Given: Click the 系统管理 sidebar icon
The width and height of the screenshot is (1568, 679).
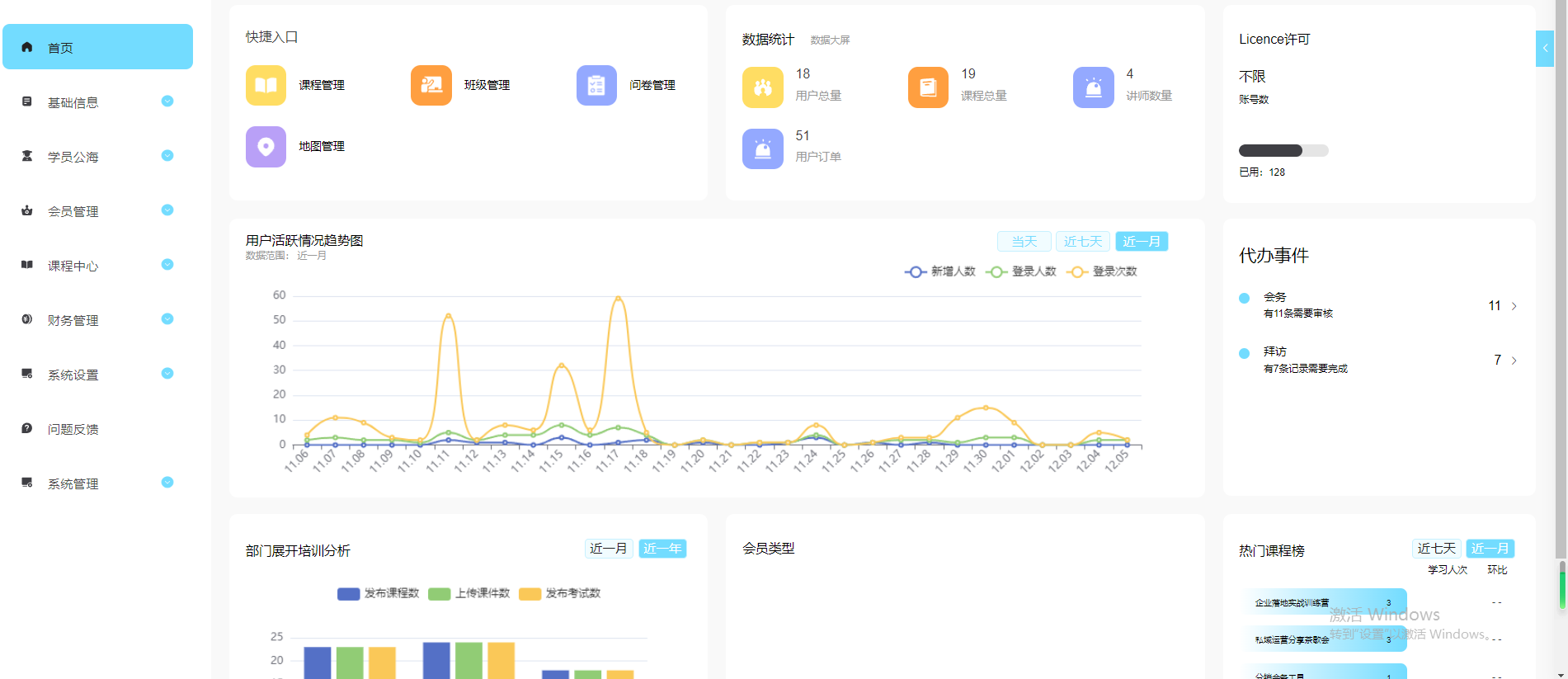Looking at the screenshot, I should click(x=27, y=483).
